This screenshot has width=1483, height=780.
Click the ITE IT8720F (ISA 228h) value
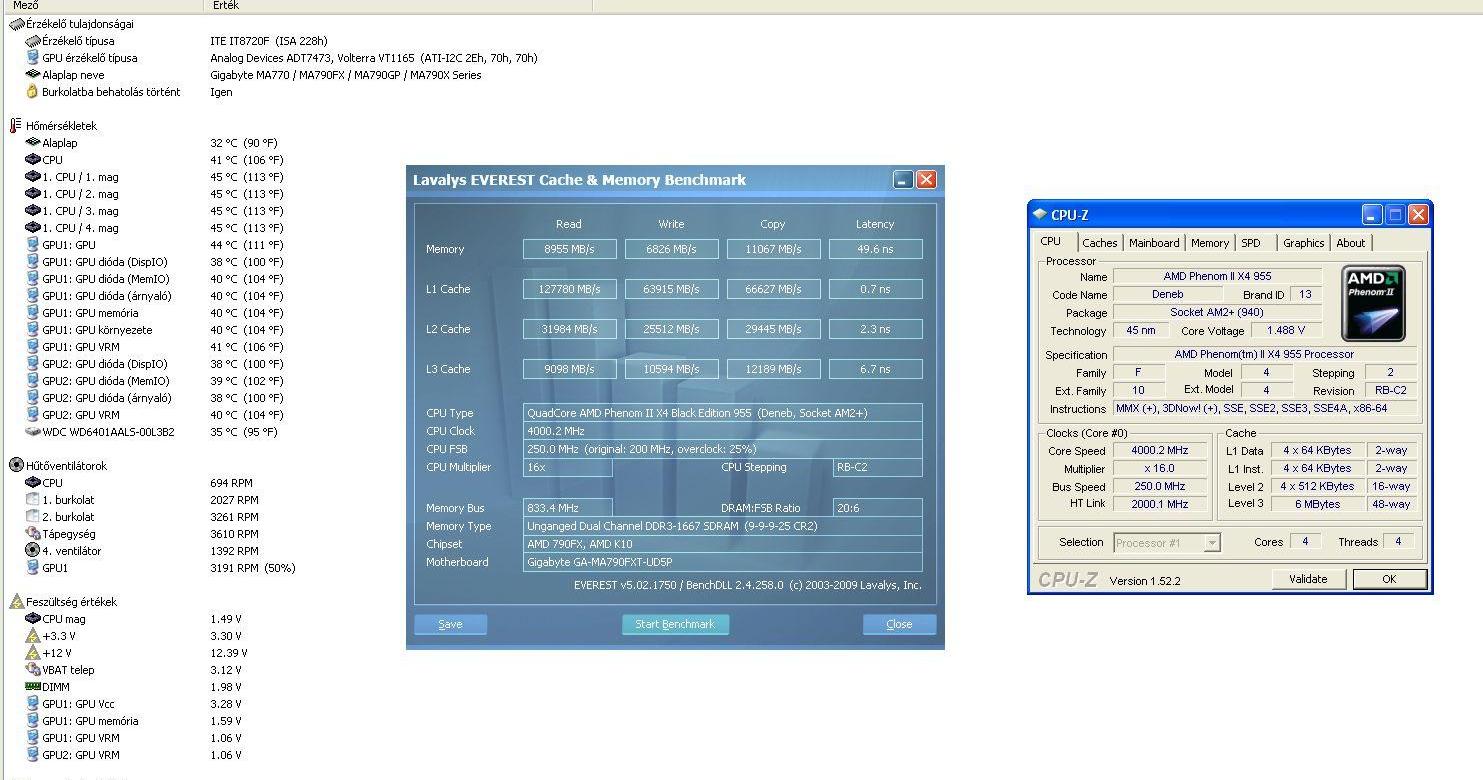coord(269,41)
